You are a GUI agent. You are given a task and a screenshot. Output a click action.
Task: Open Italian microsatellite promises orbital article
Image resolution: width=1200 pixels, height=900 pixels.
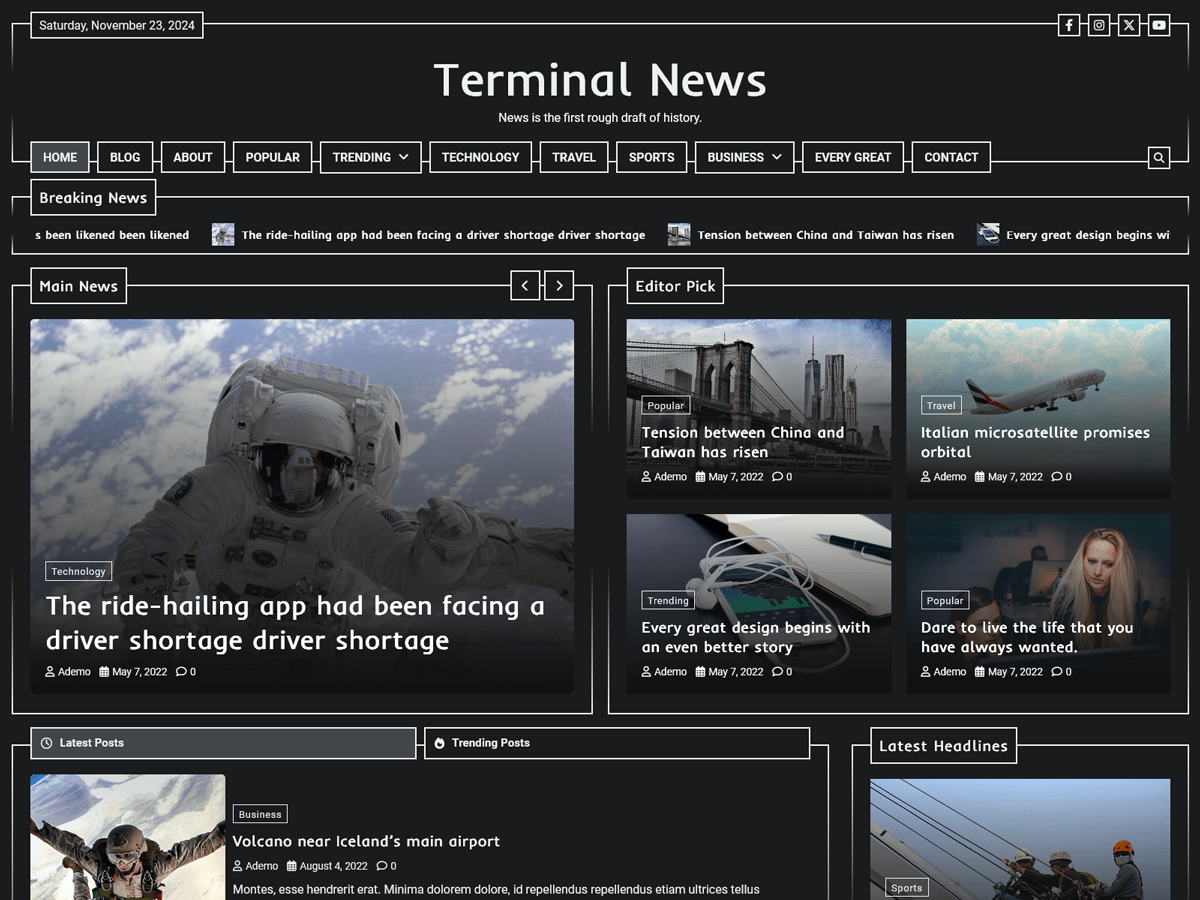pos(1035,442)
